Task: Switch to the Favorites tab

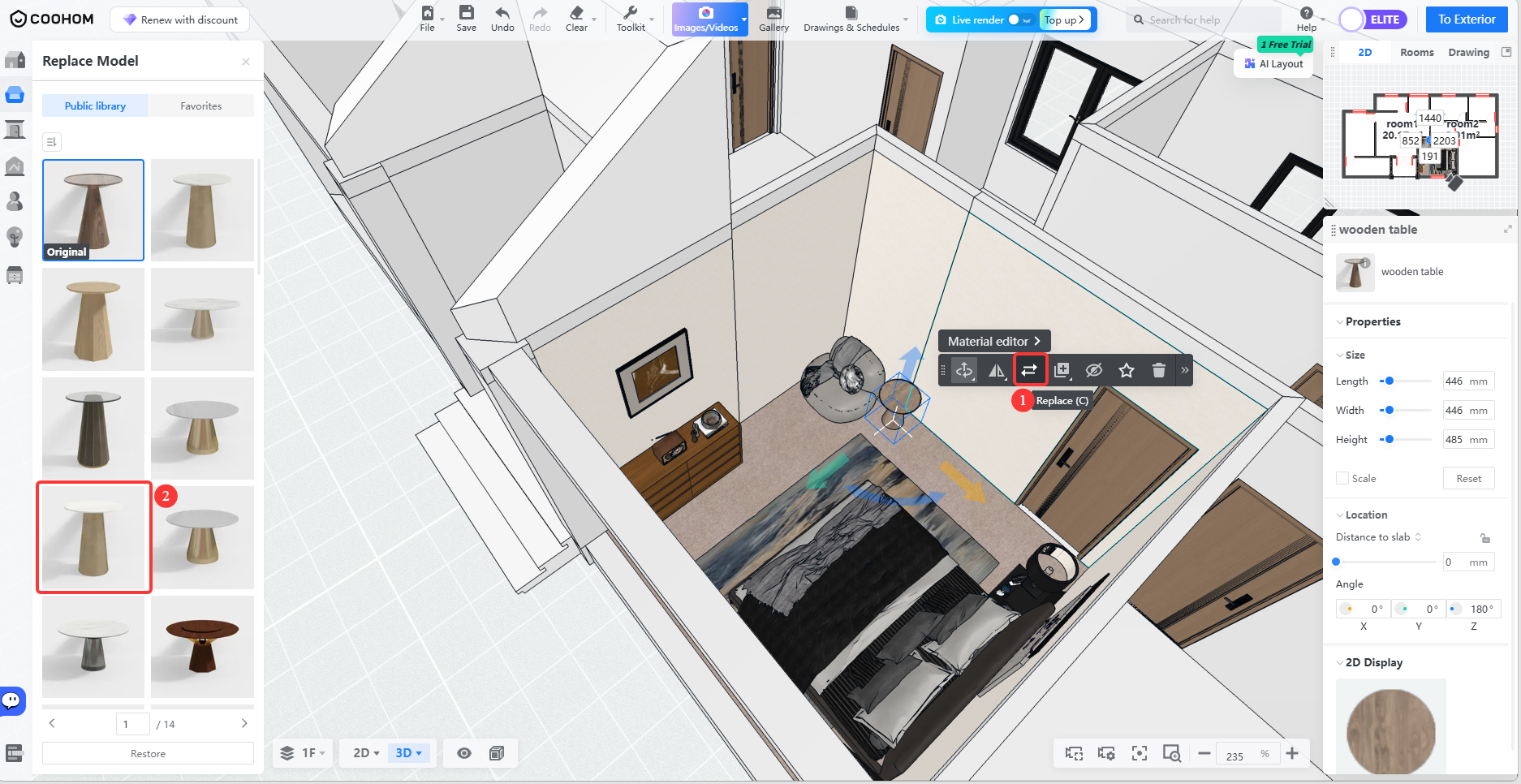Action: point(201,106)
